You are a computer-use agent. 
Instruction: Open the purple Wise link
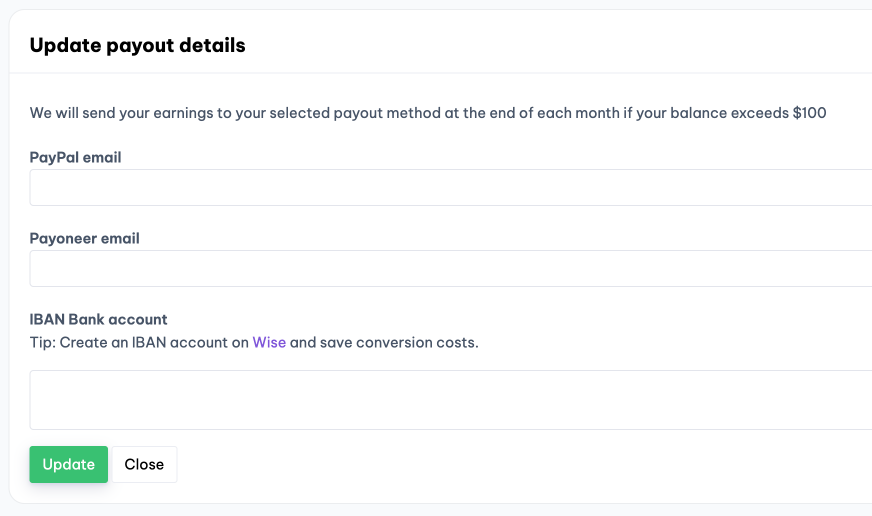point(269,342)
